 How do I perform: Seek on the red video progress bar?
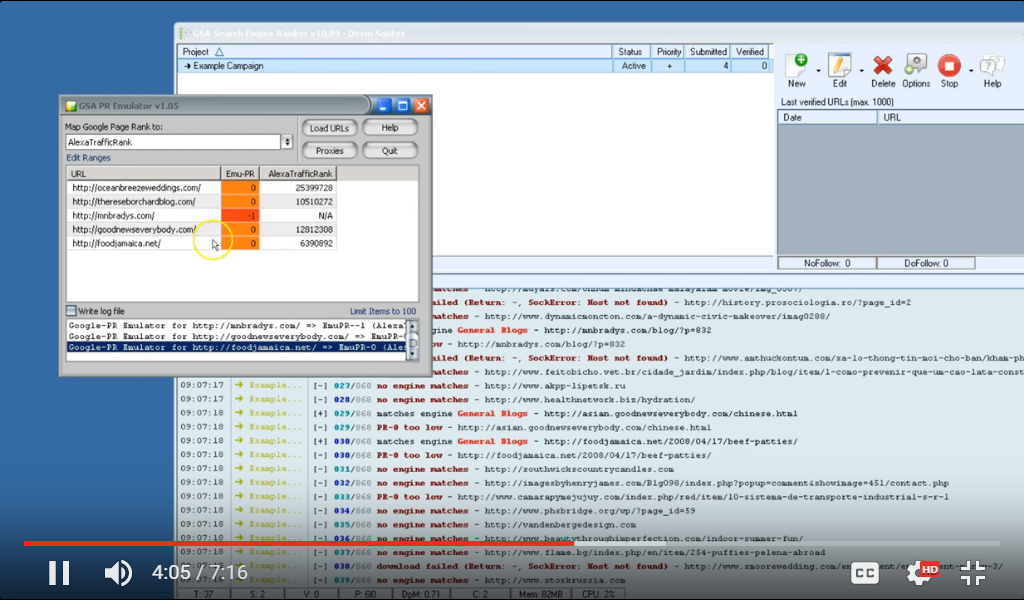[x=512, y=543]
